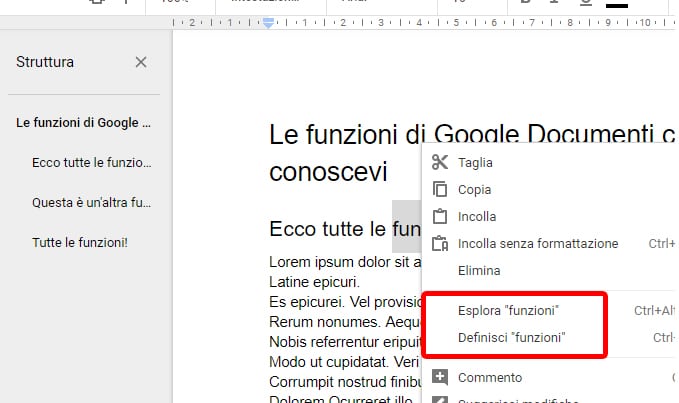Screen dimensions: 679x403
Task: Click the Incolla clipboard icon
Action: (439, 216)
